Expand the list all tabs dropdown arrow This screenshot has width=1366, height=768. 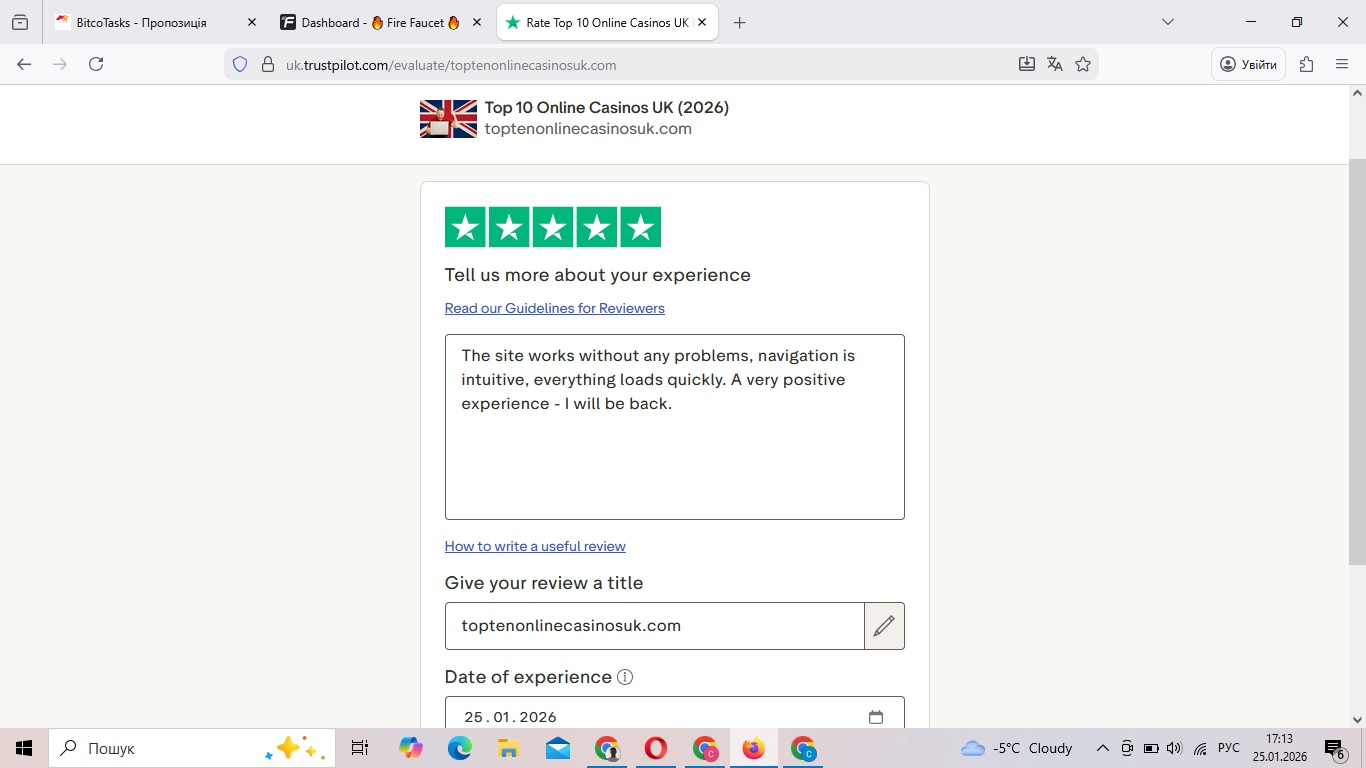pyautogui.click(x=1167, y=22)
